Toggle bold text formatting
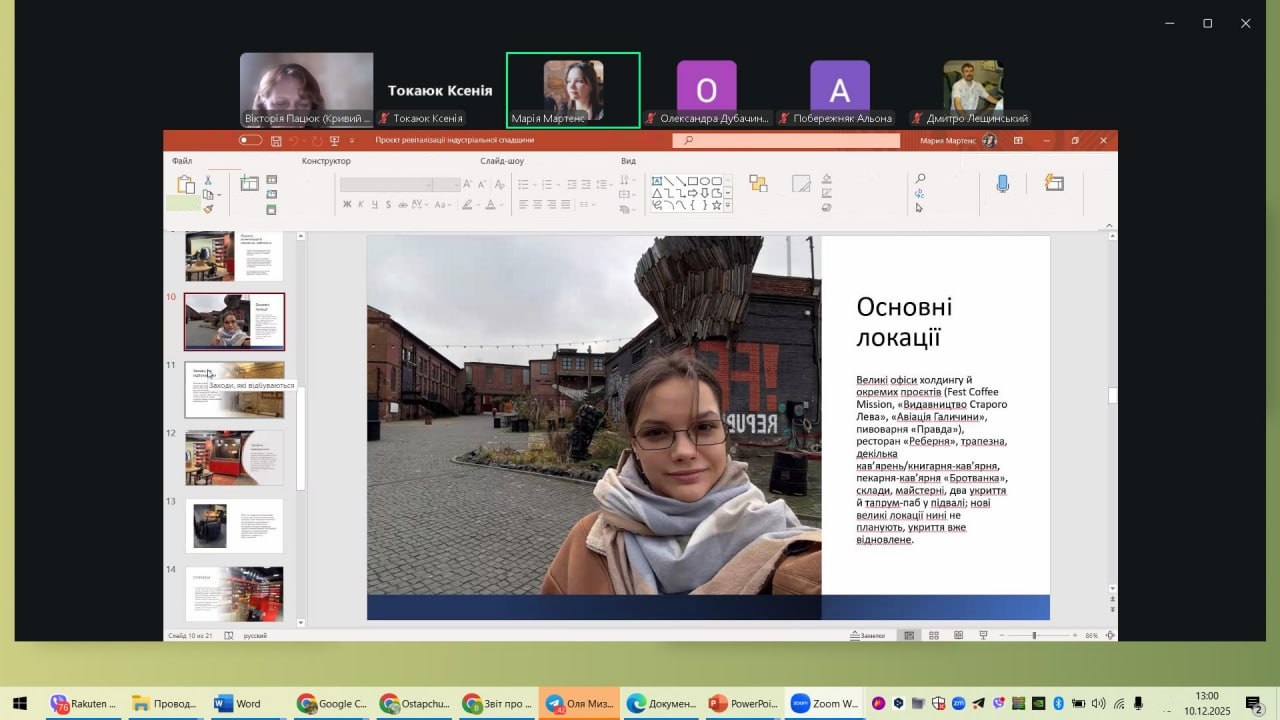Image resolution: width=1280 pixels, height=720 pixels. pos(347,205)
